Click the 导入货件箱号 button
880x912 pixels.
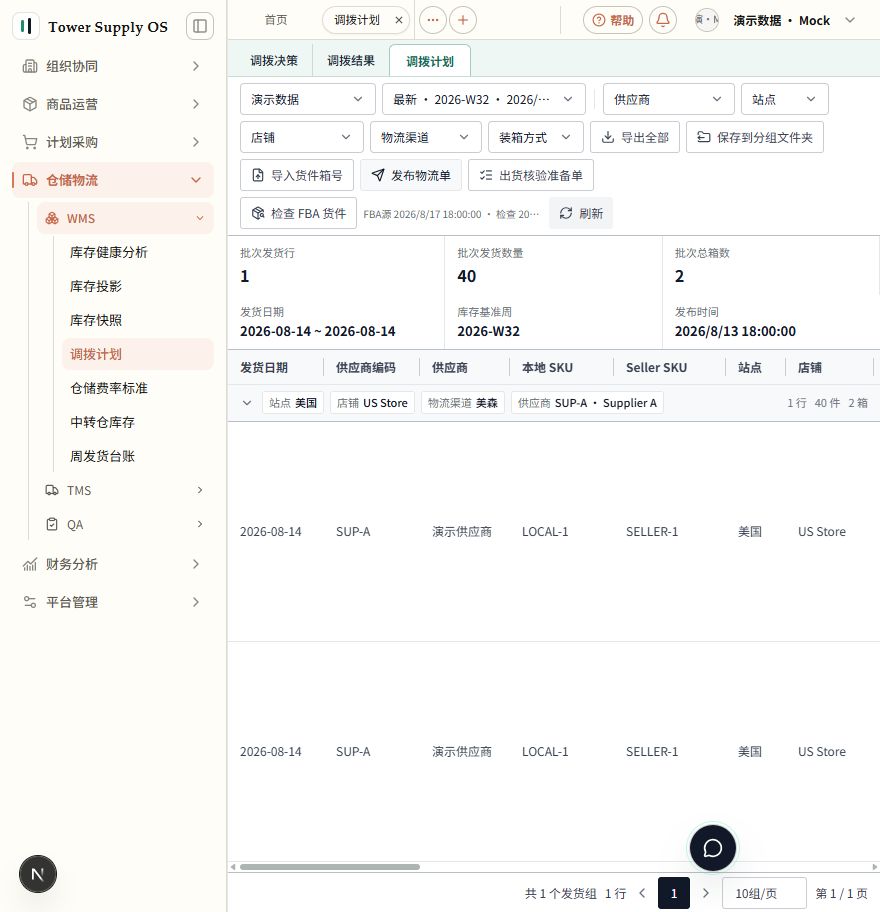[x=297, y=175]
